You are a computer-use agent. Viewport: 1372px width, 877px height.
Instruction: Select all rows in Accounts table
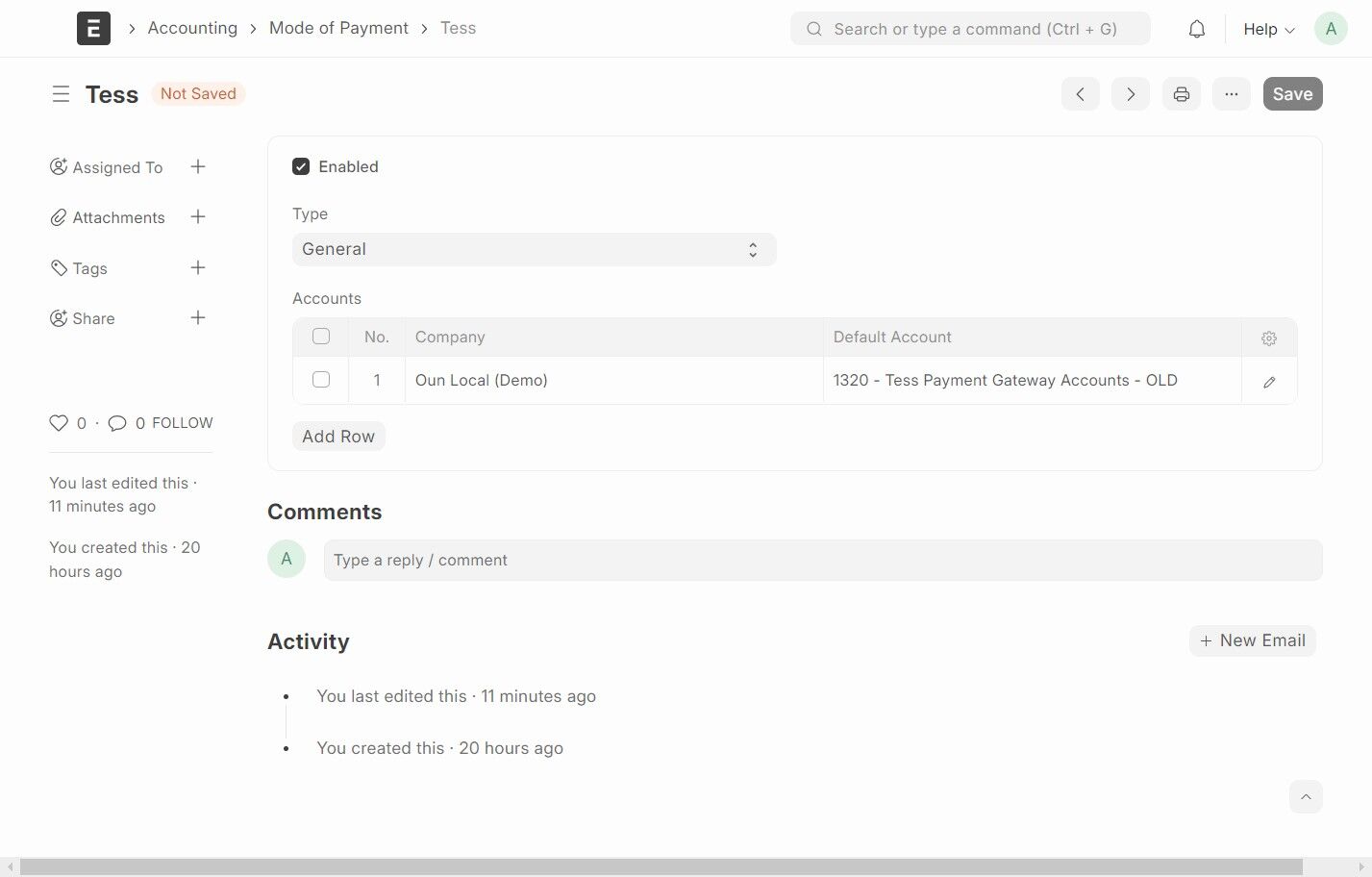(321, 337)
